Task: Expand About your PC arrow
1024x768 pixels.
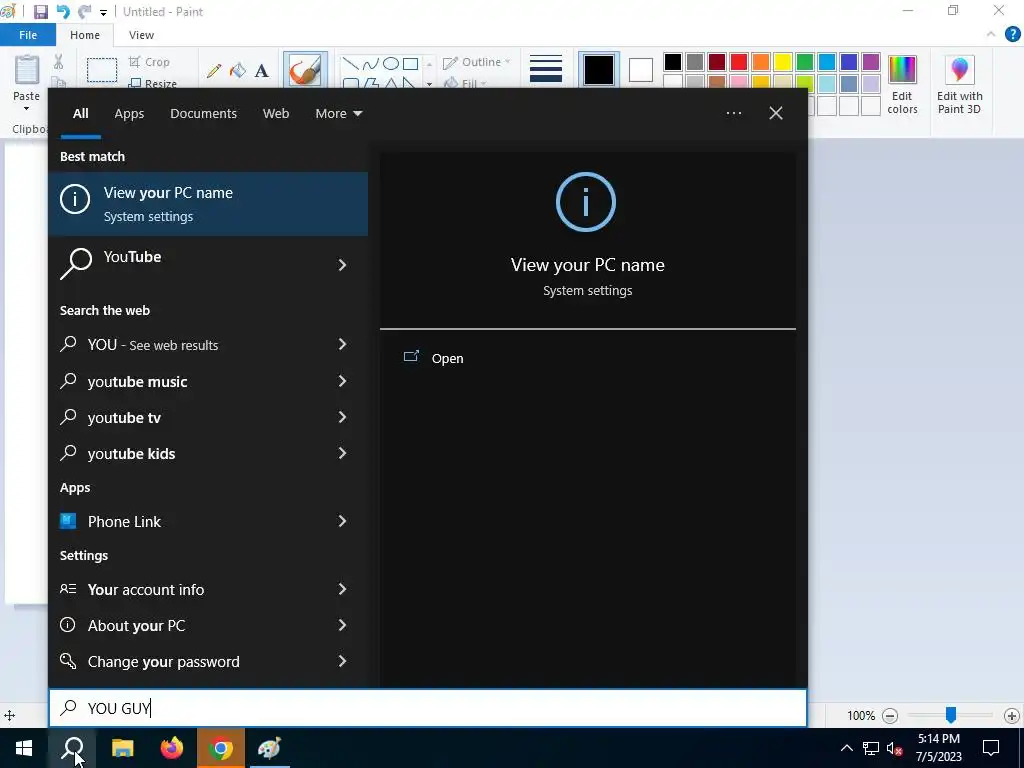Action: [x=342, y=625]
